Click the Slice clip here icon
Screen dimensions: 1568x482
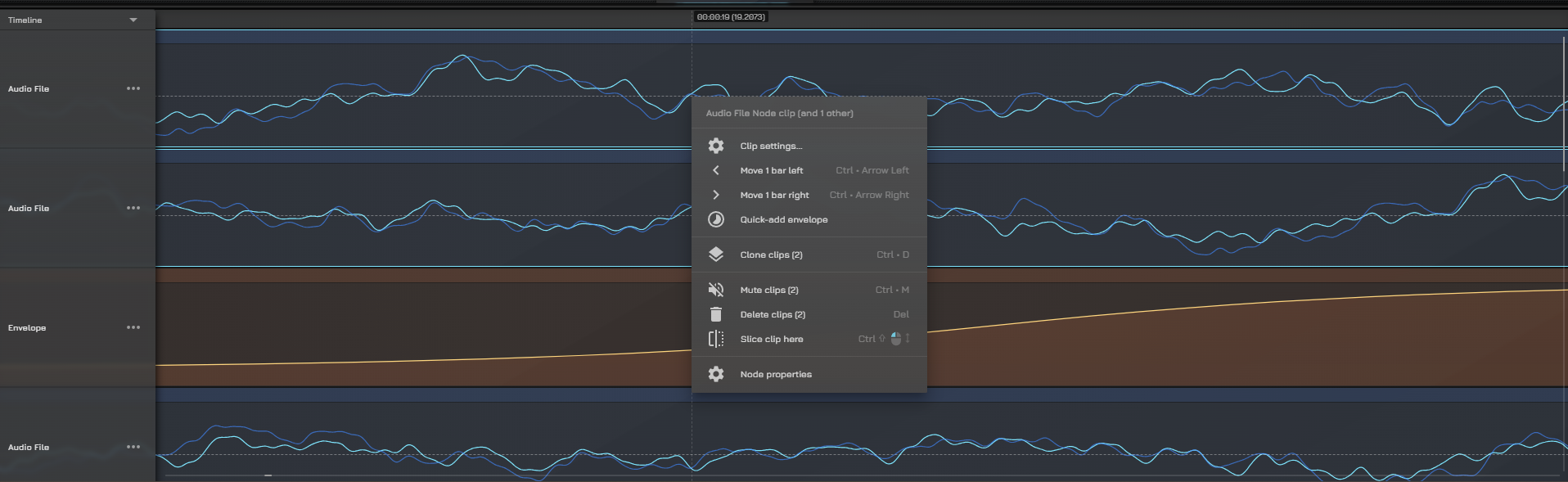(716, 339)
